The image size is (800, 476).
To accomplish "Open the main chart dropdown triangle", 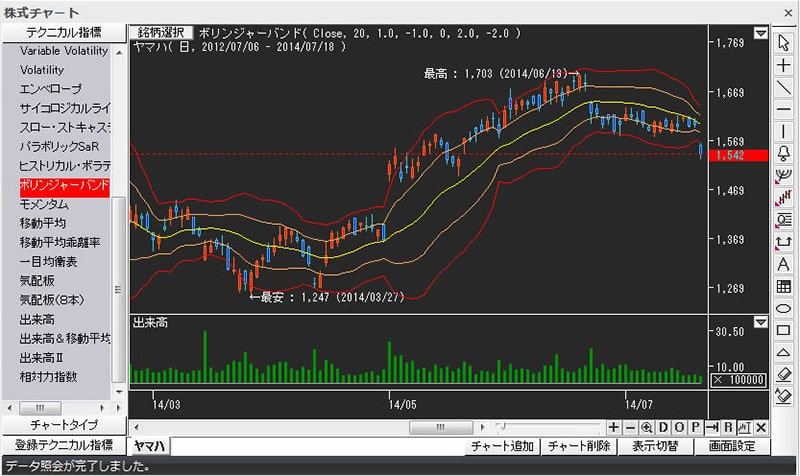I will (x=761, y=33).
